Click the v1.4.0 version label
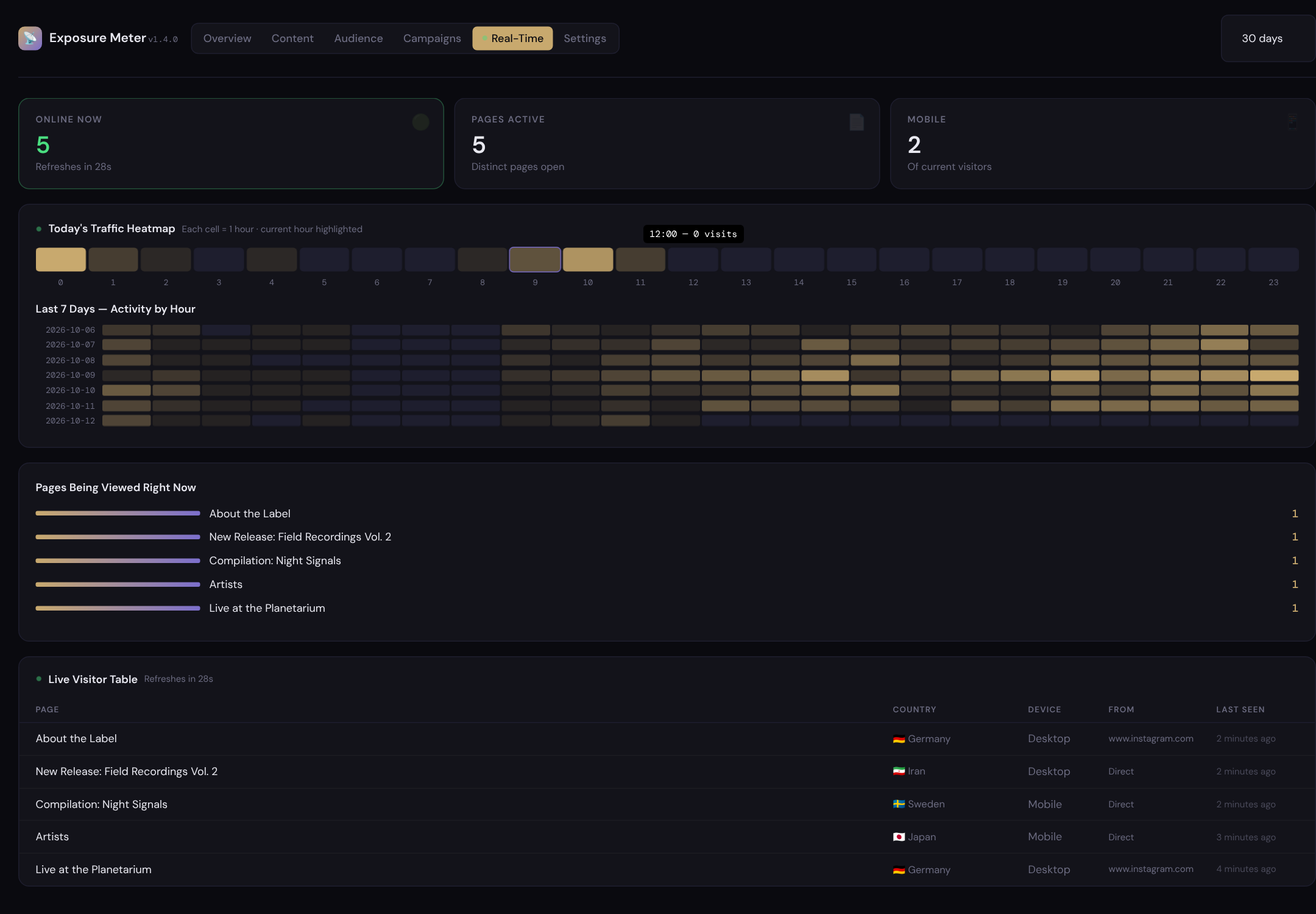Screen dimensions: 1316x914 pos(163,40)
